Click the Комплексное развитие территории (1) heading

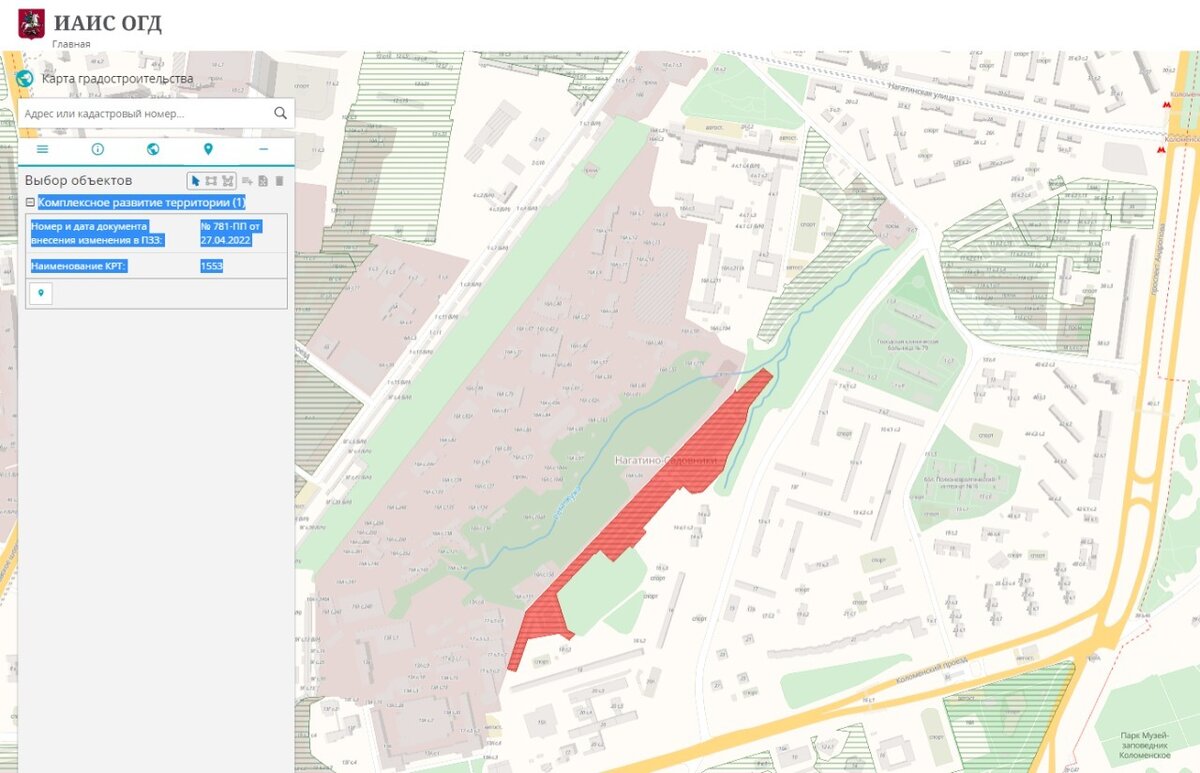(141, 202)
